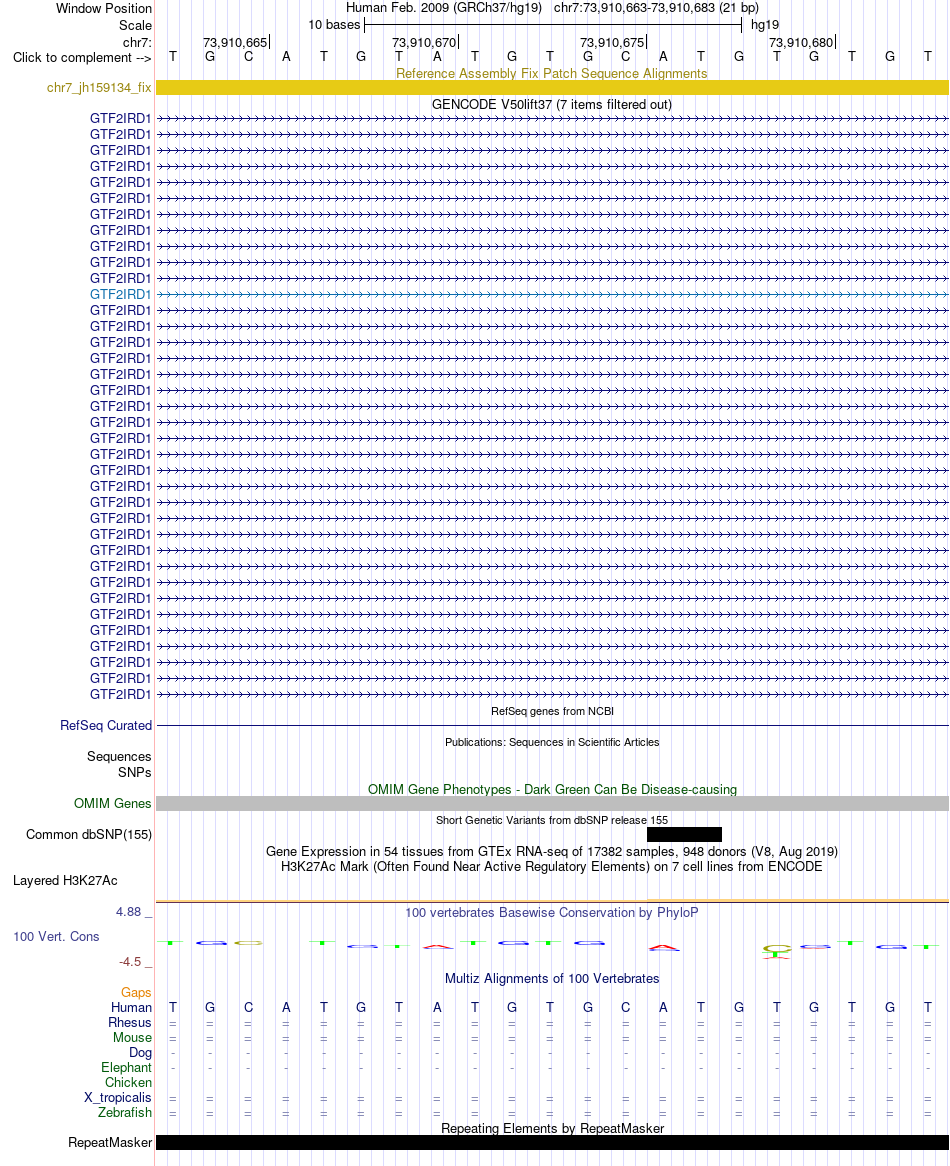Click 'Multiz Alignments of 100 Vertebrates' title

pyautogui.click(x=552, y=979)
